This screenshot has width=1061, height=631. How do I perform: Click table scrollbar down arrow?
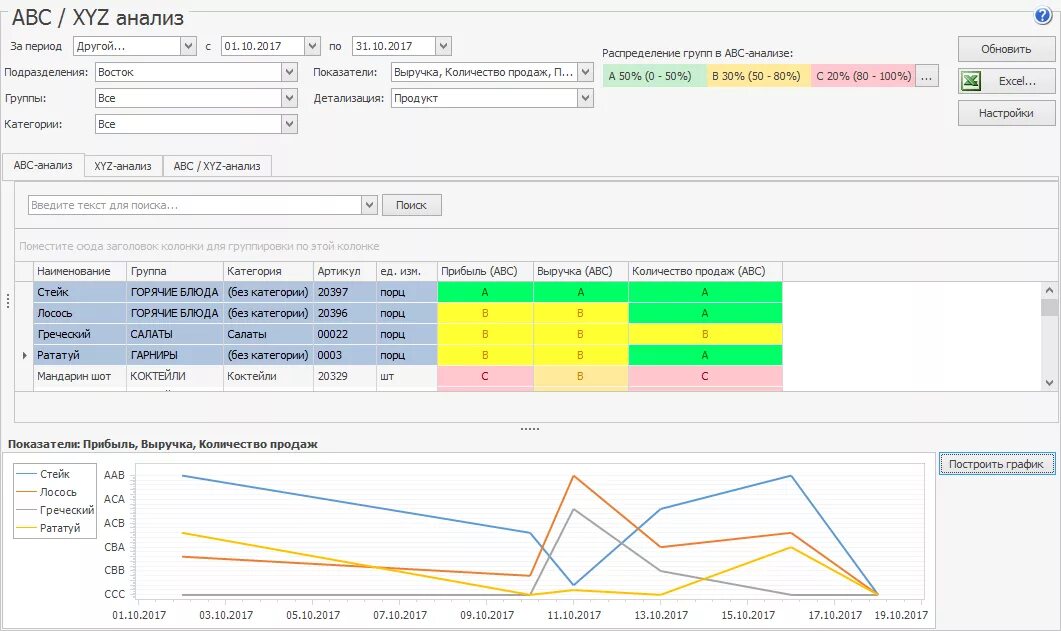pos(1049,383)
